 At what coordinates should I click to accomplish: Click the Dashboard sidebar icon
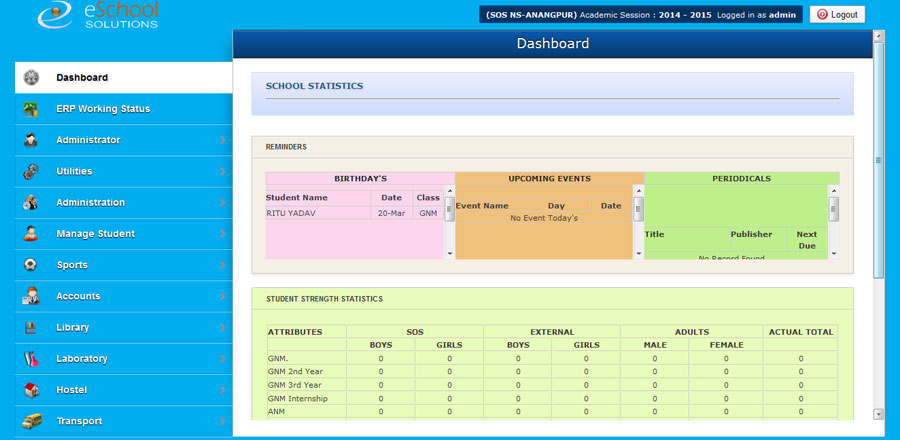(31, 77)
